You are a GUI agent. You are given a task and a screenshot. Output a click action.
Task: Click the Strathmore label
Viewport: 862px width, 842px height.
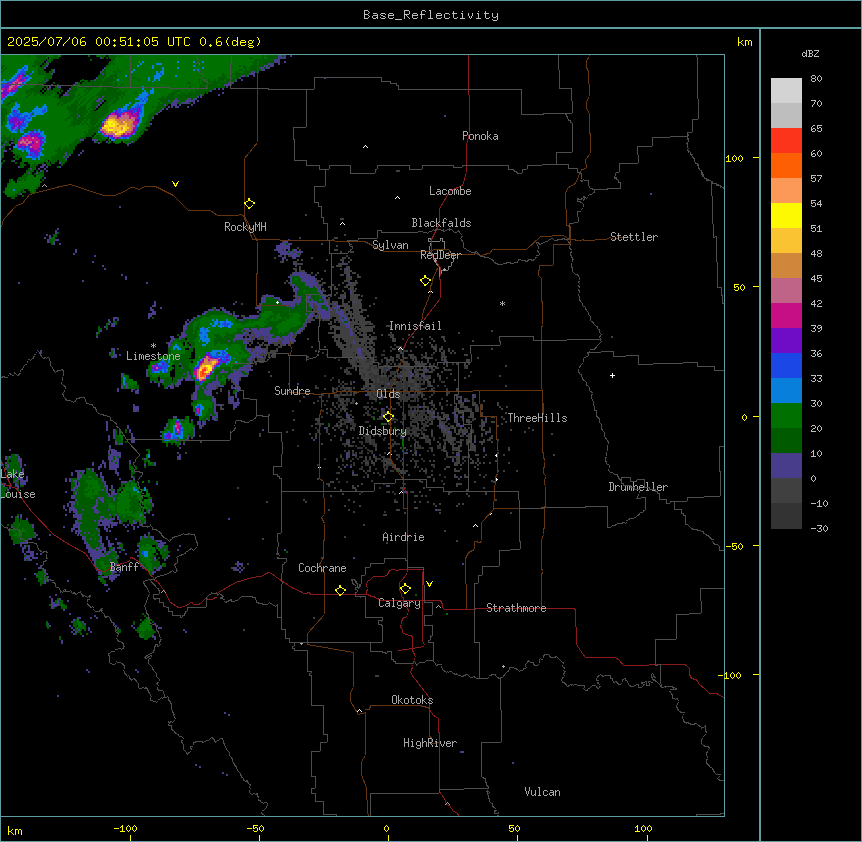tap(516, 608)
